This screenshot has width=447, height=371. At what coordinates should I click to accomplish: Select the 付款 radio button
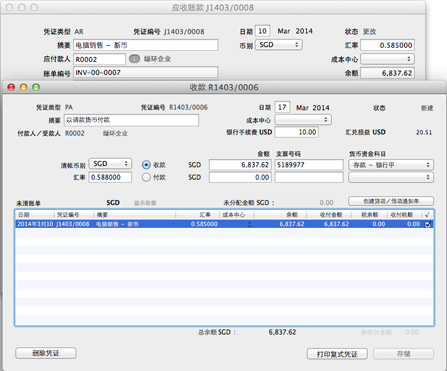click(x=146, y=177)
